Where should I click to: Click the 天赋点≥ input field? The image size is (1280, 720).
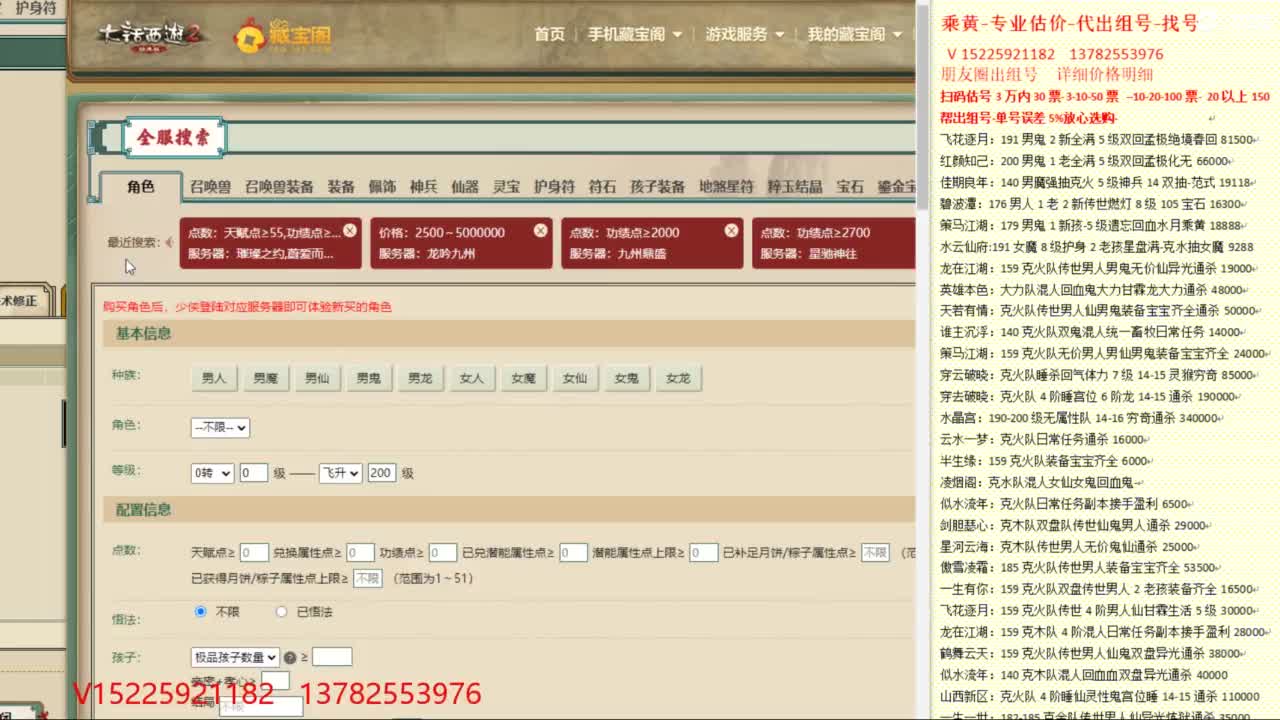(254, 552)
